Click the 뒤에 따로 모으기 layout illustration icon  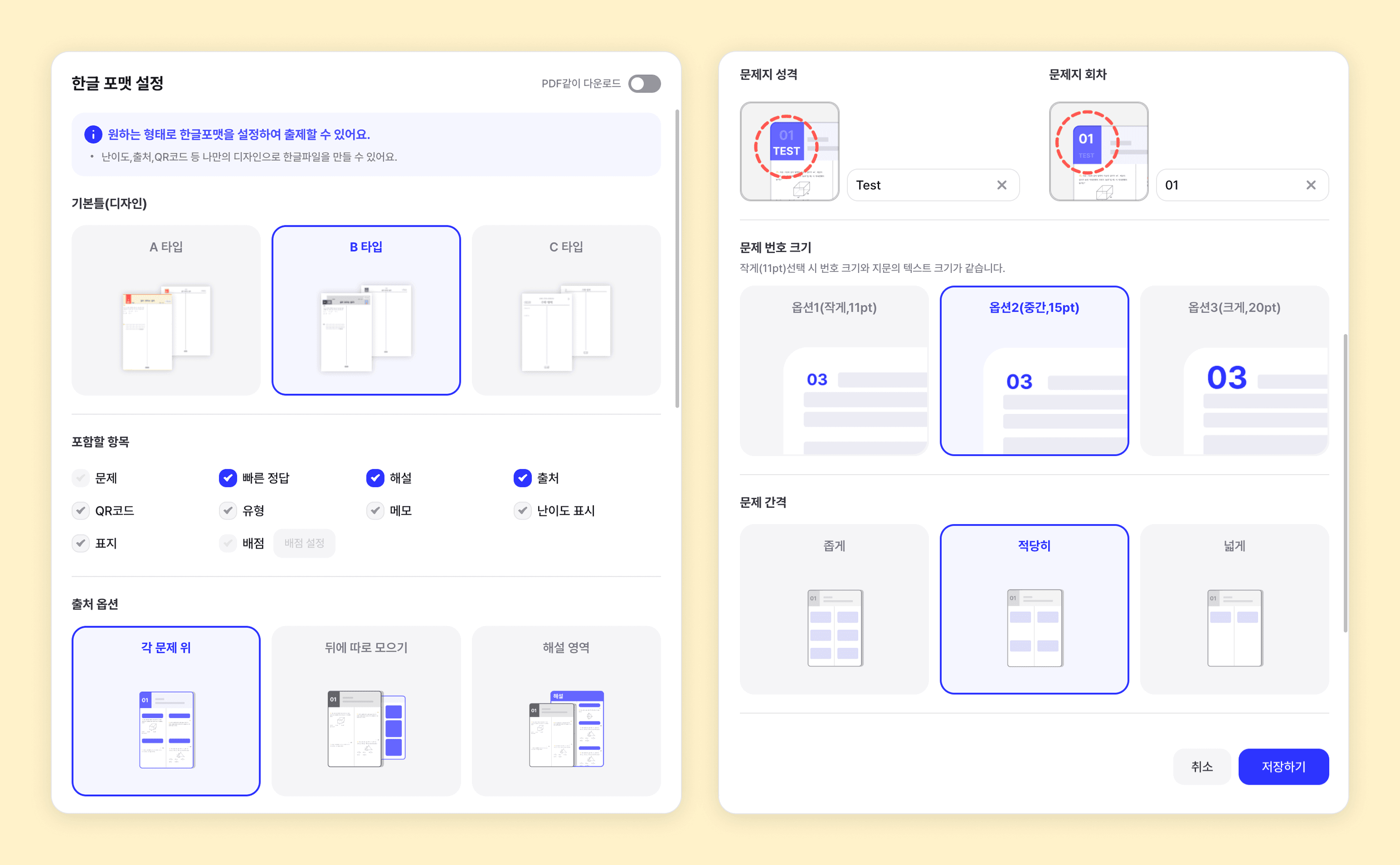366,729
